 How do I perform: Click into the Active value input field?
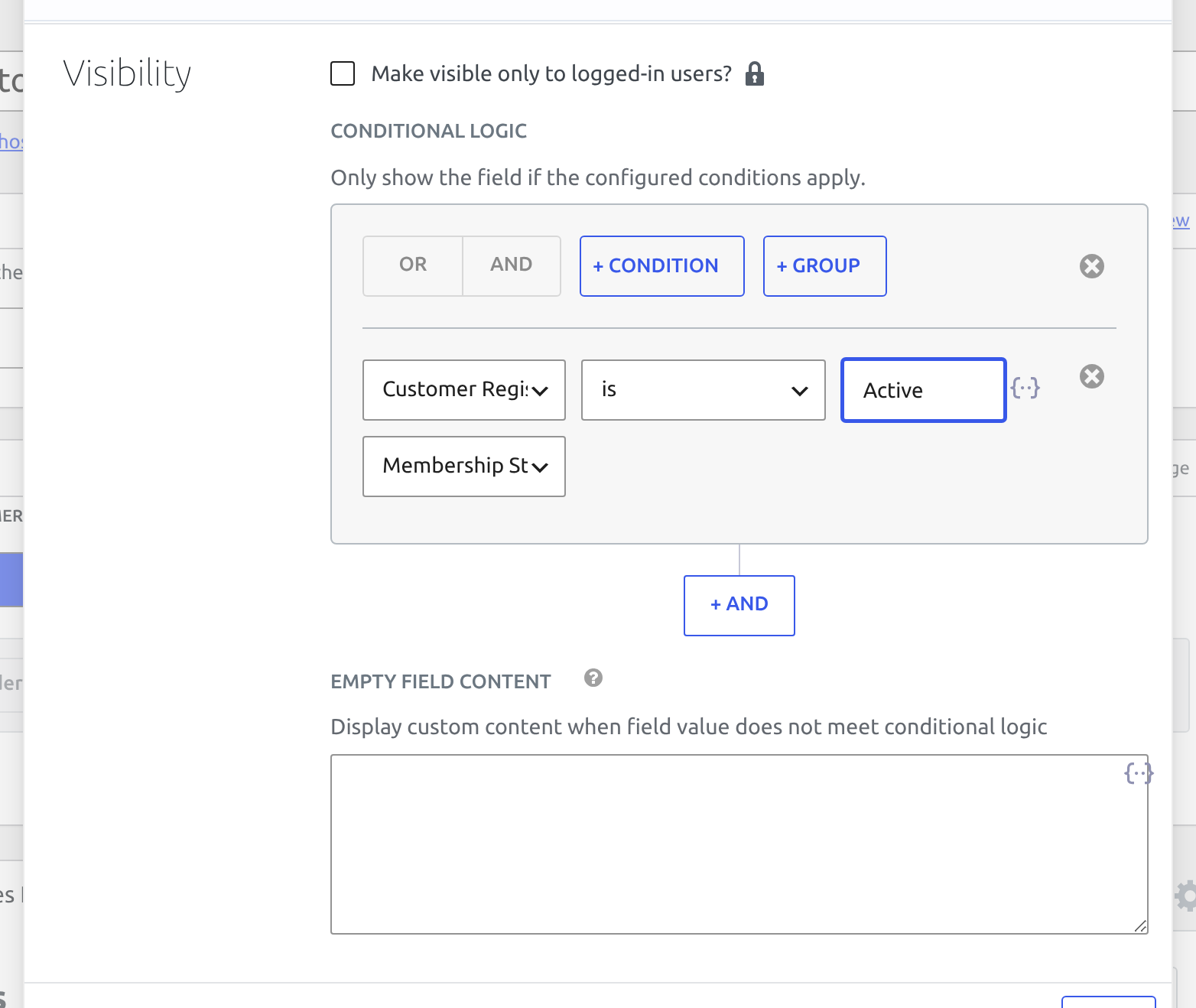tap(924, 390)
